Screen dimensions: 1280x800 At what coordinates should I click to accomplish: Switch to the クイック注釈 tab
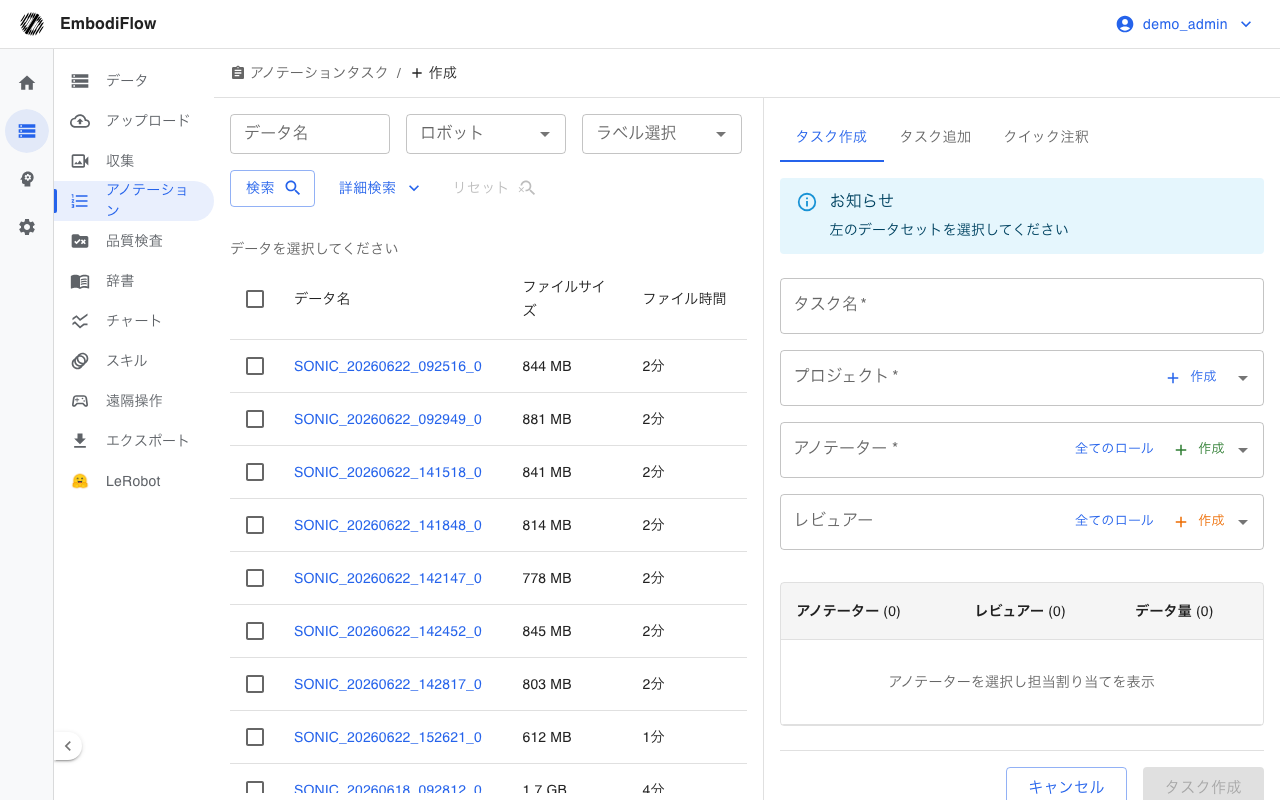1046,137
